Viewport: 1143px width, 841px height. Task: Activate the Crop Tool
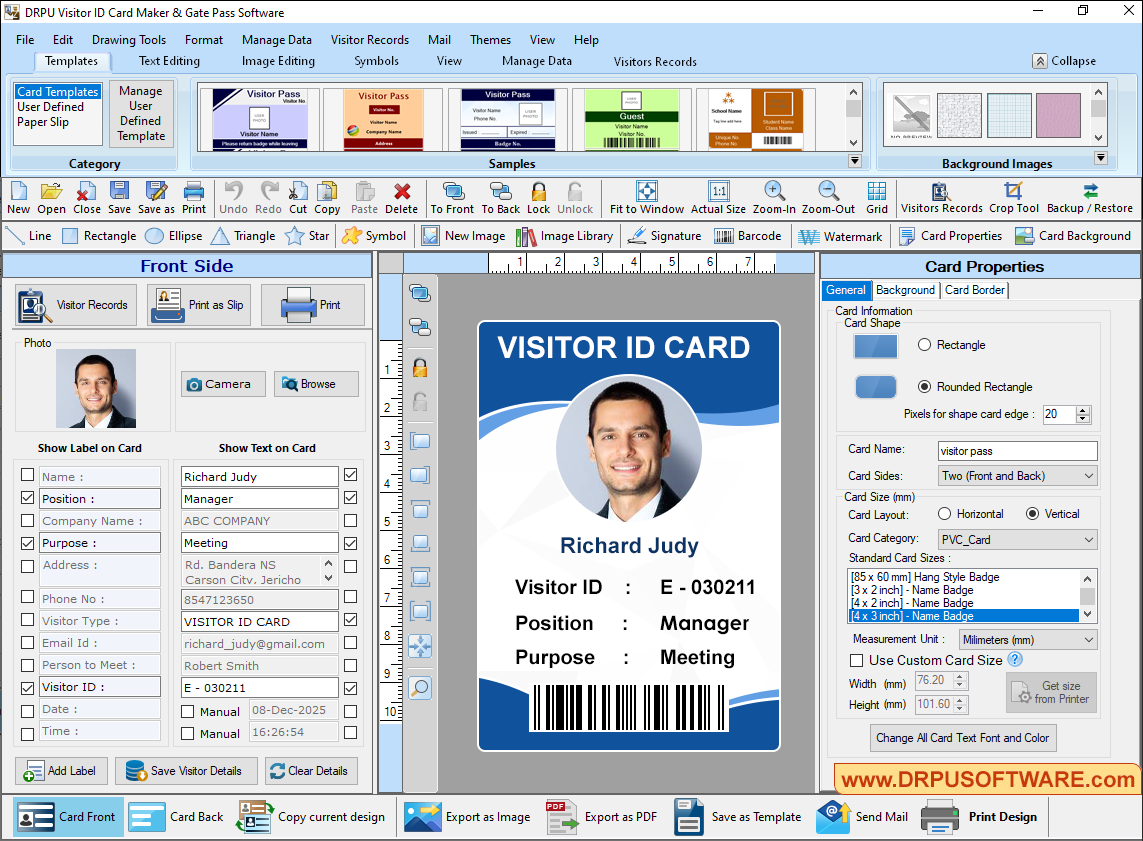tap(1012, 197)
